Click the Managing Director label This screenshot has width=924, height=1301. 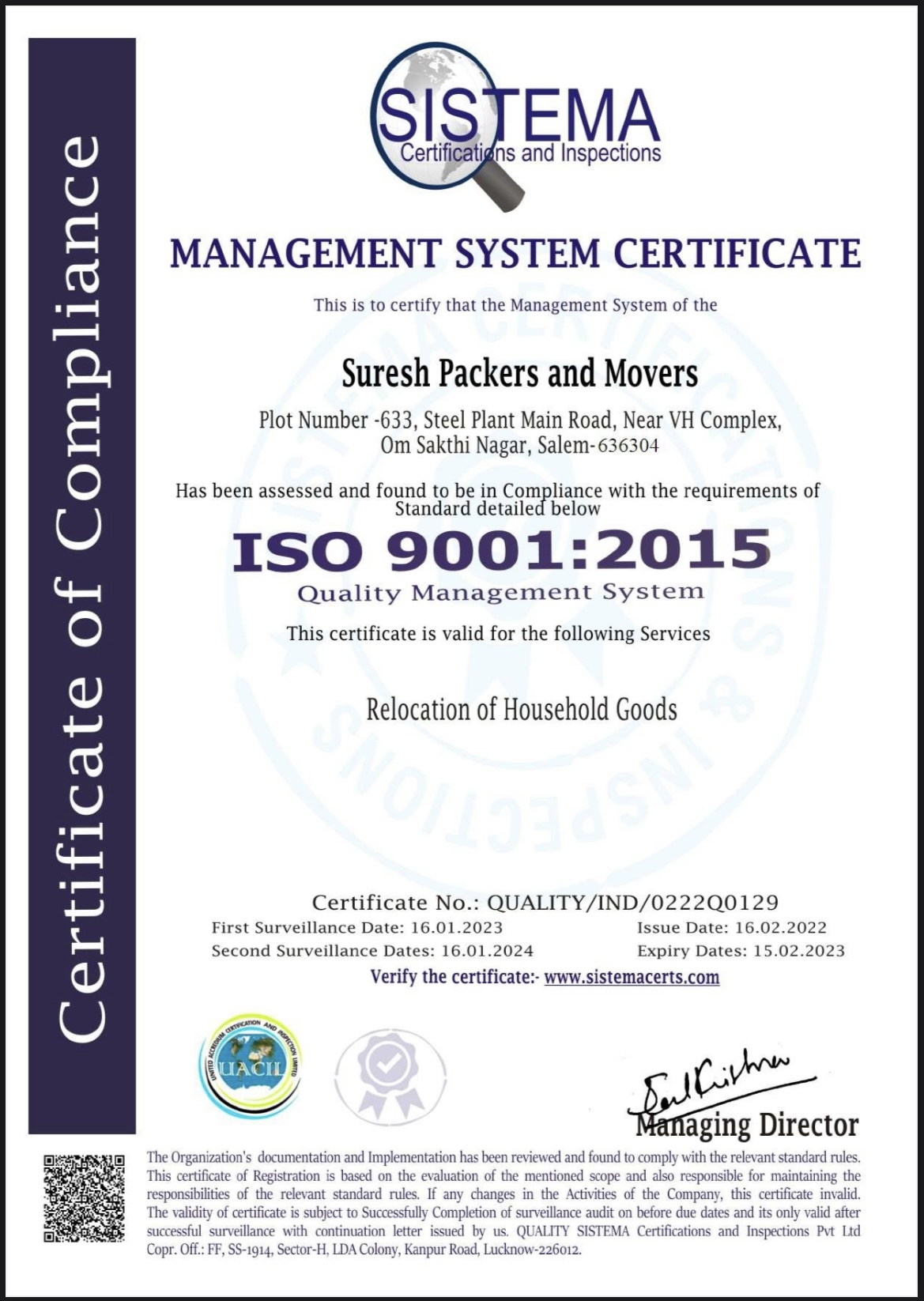coord(747,1125)
